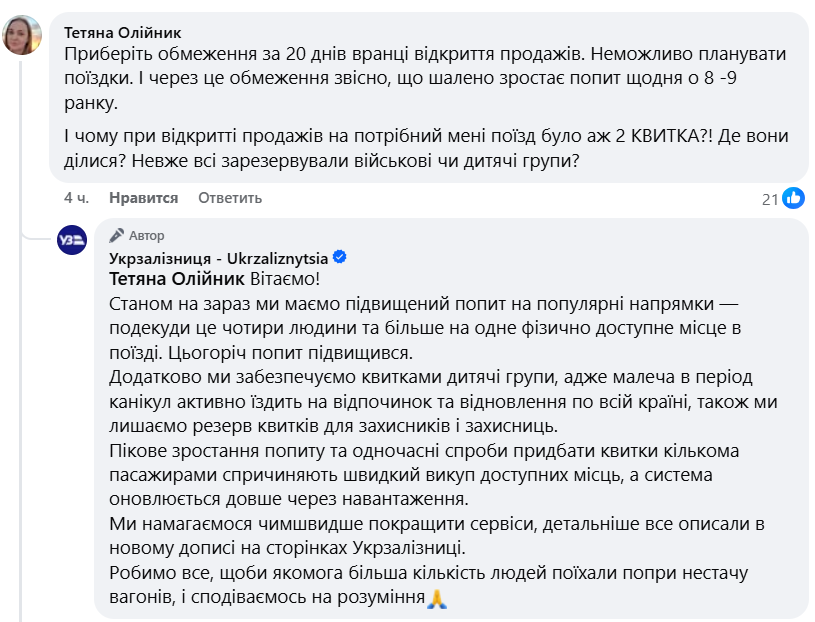Click the Автор badge label
Screen dimensions: 815x622
(x=146, y=236)
